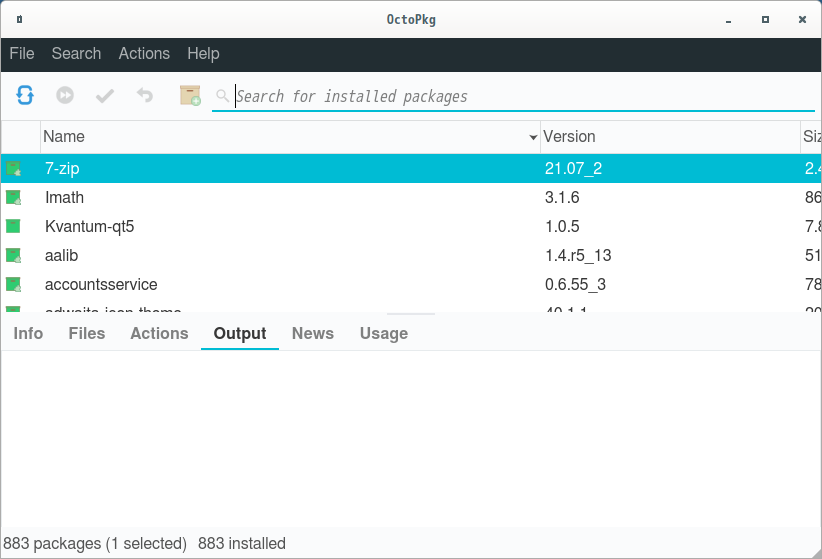Click the accountsservice package status icon
The image size is (822, 559).
click(x=13, y=284)
